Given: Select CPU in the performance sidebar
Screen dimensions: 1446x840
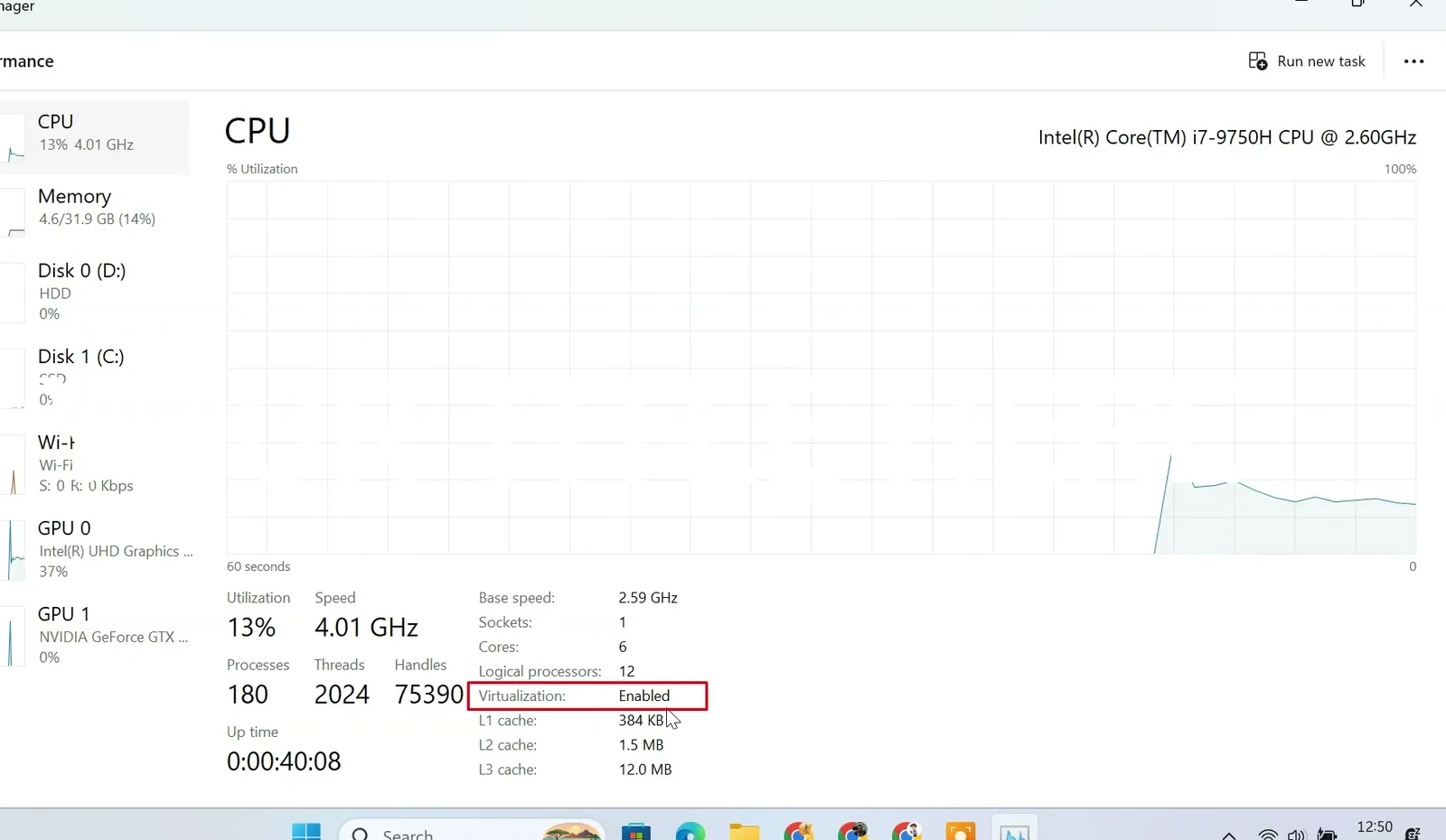Looking at the screenshot, I should [94, 137].
